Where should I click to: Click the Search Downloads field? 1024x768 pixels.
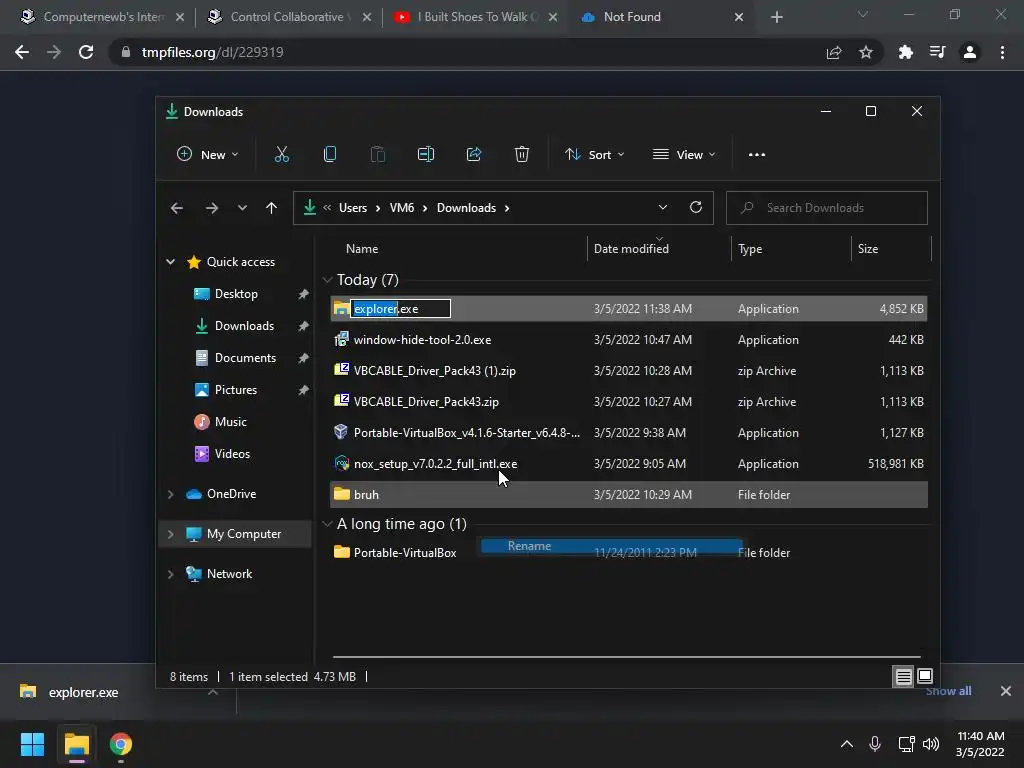click(827, 208)
